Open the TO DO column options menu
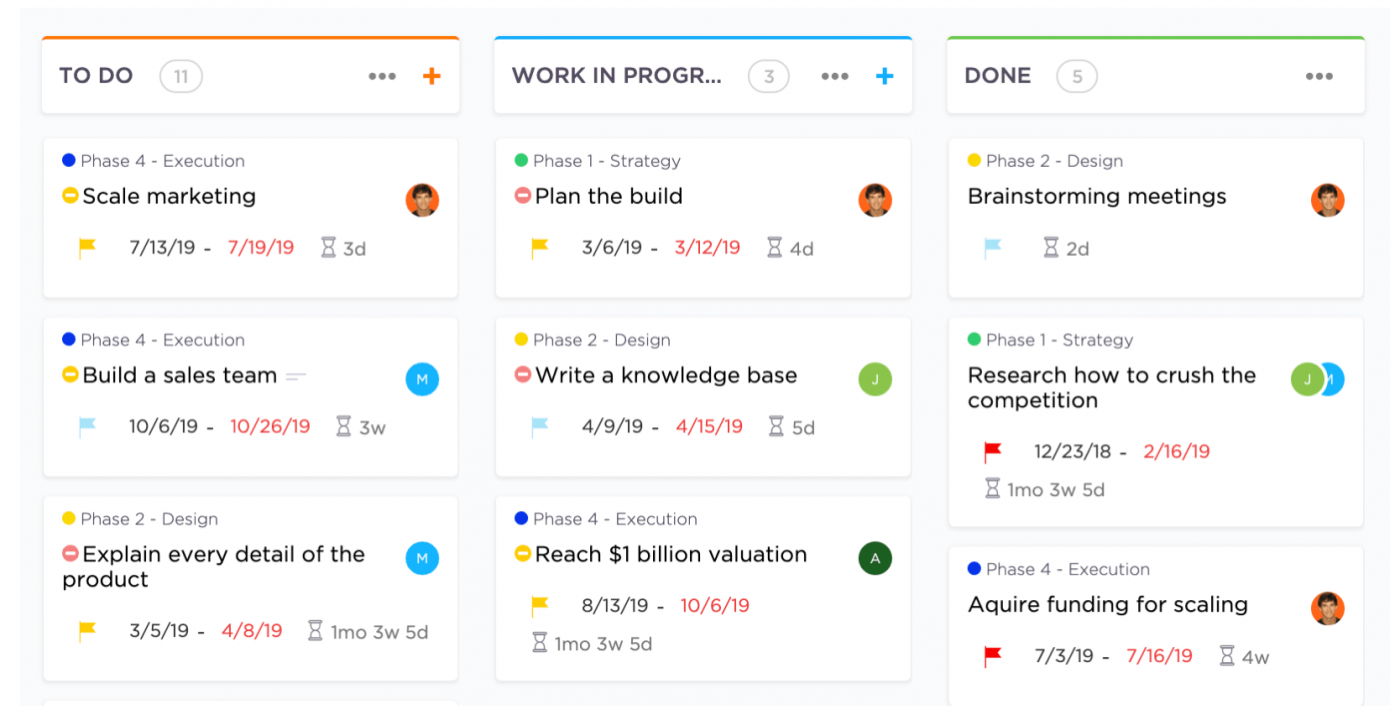 [382, 76]
